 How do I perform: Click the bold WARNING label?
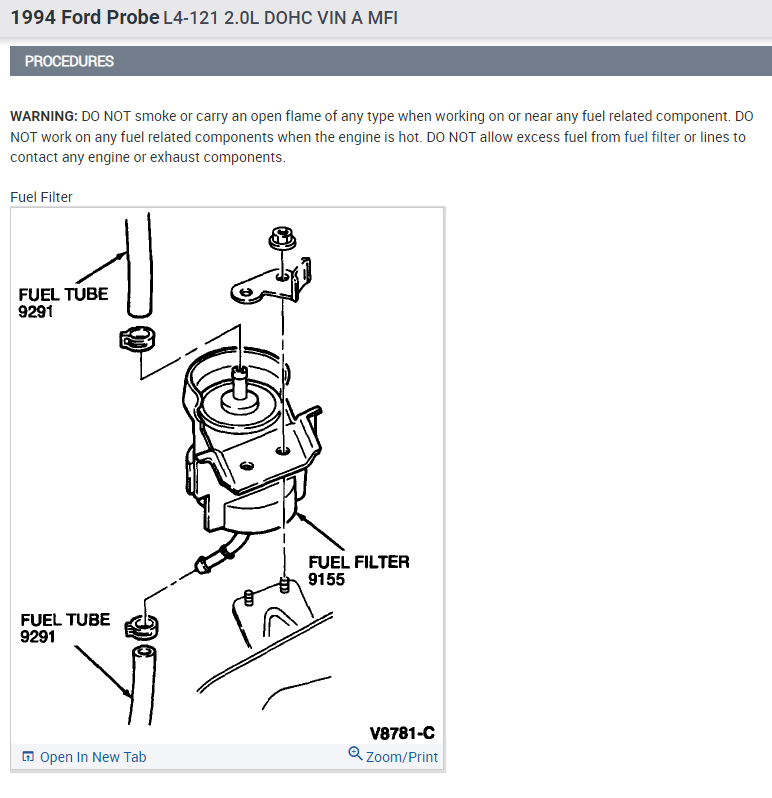tap(44, 116)
